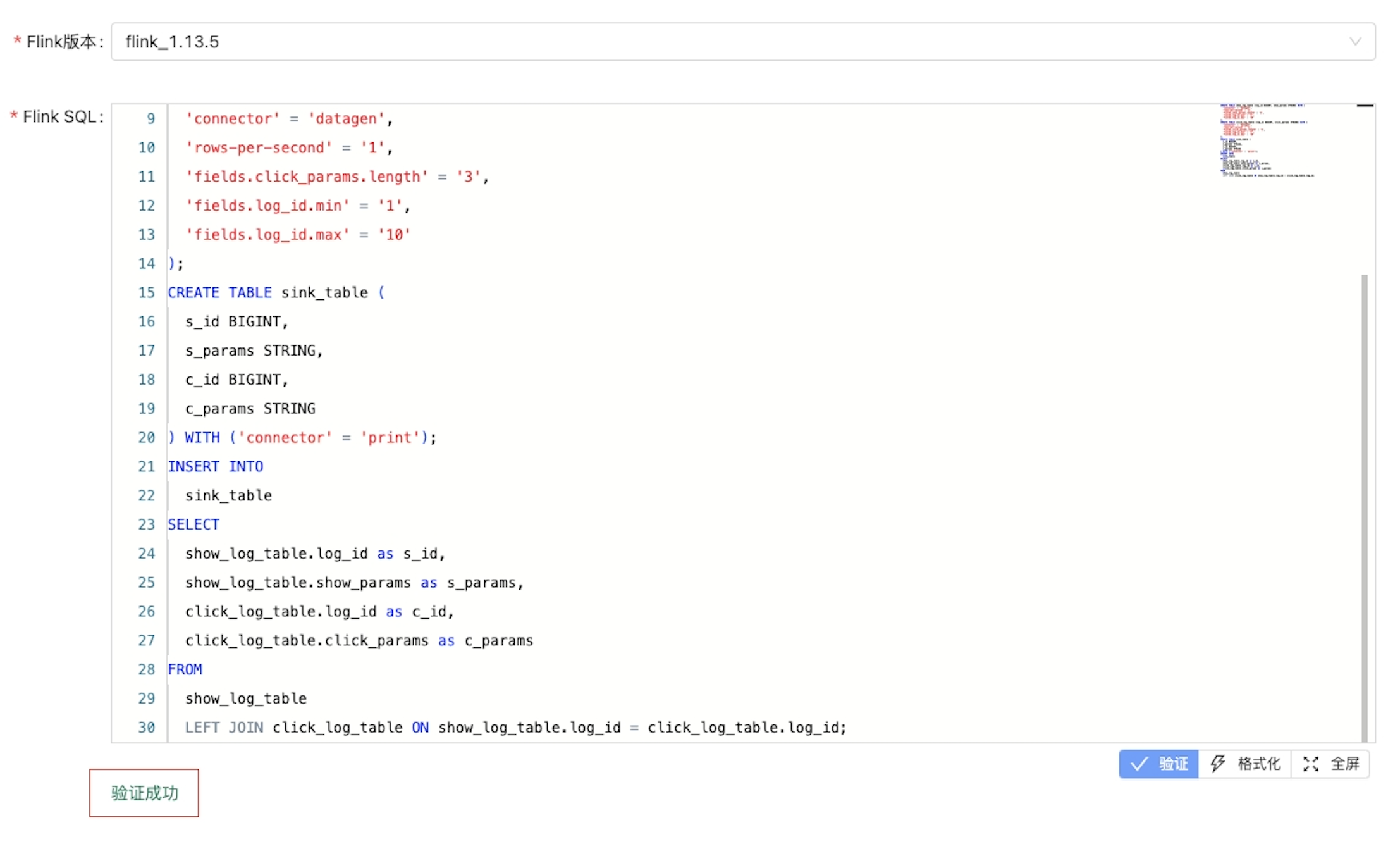Click the FROM keyword on line 28
This screenshot has height=844, width=1400.
pos(185,669)
